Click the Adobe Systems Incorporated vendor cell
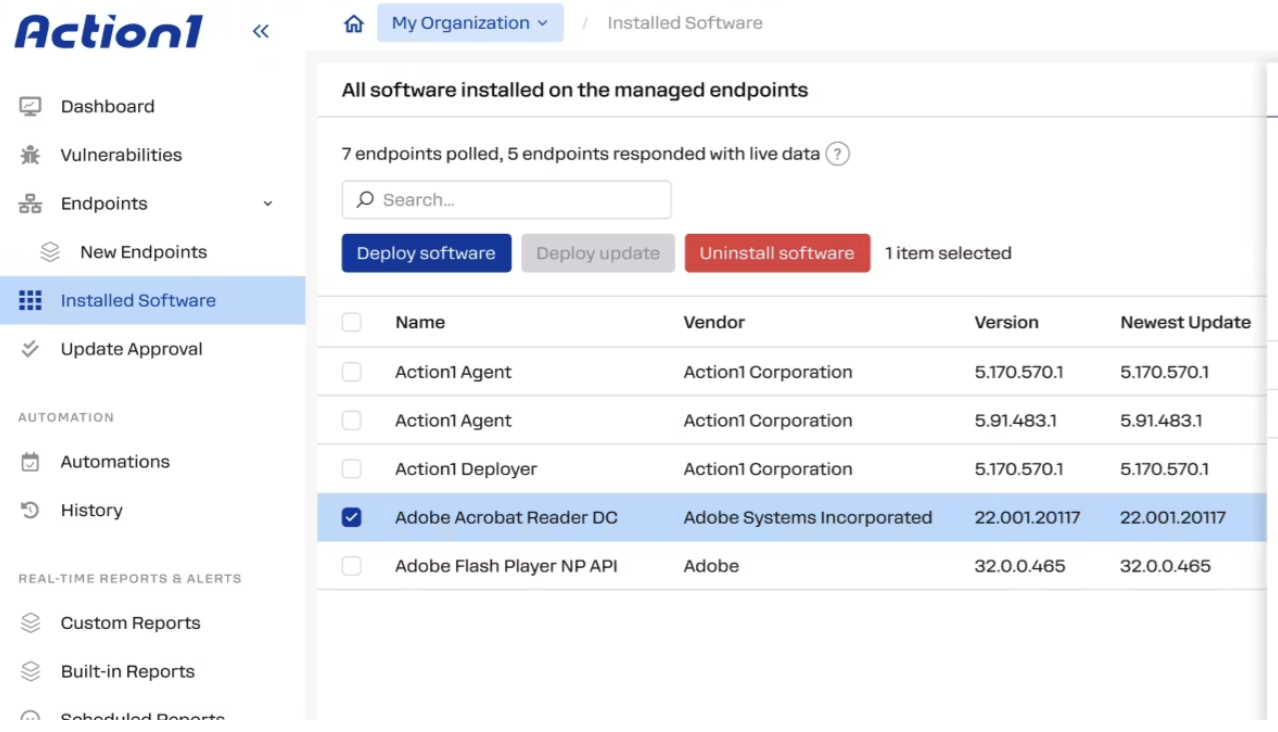Image resolution: width=1278 pixels, height=732 pixels. point(808,518)
